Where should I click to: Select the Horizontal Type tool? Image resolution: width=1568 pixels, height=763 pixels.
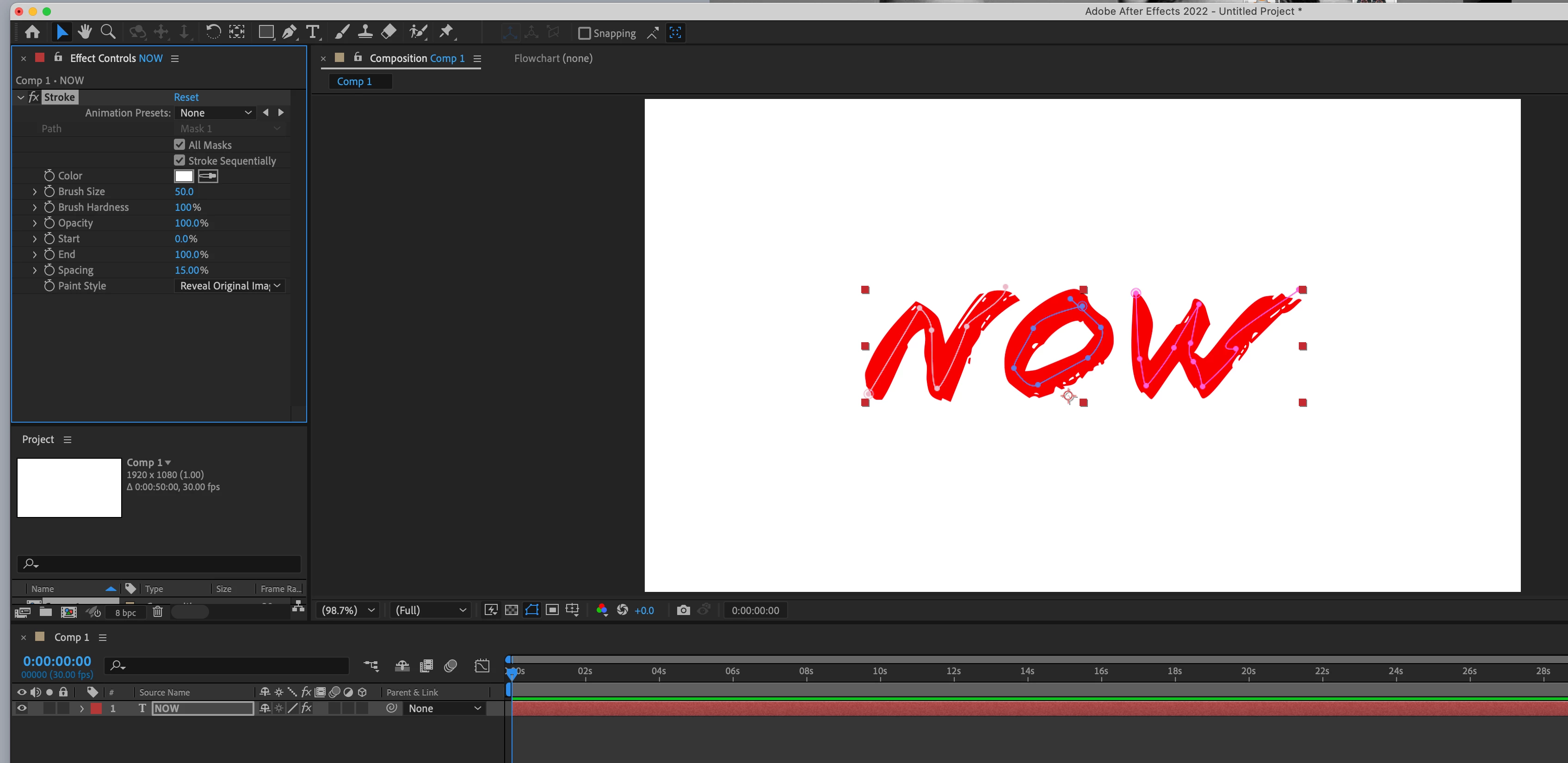[x=313, y=31]
